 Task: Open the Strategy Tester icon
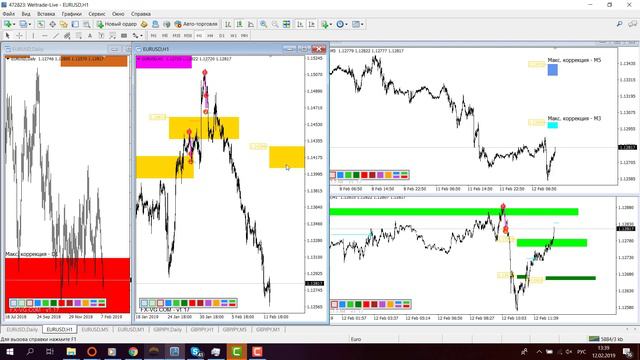87,24
